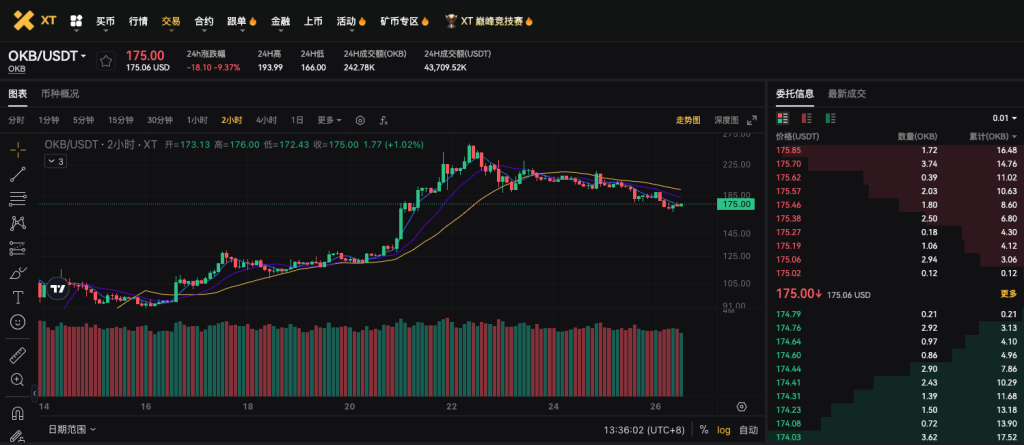
Task: Switch chart to 深度图 view
Action: pyautogui.click(x=726, y=120)
